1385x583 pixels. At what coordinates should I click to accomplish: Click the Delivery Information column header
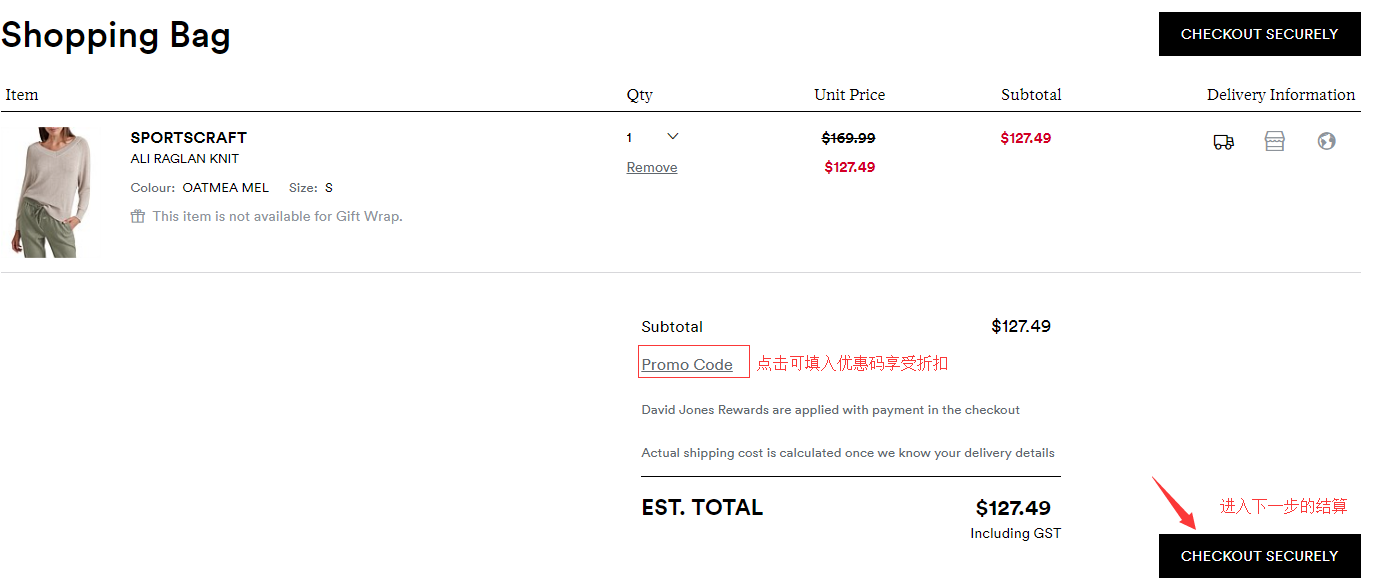1280,95
